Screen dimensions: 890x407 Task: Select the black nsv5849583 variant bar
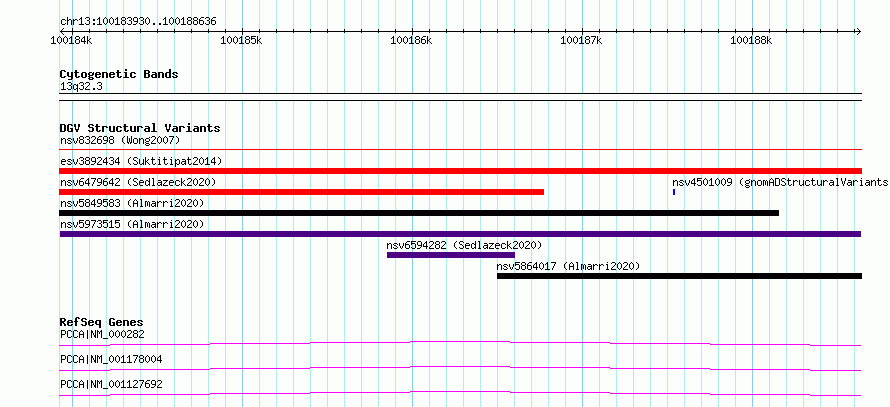point(419,213)
